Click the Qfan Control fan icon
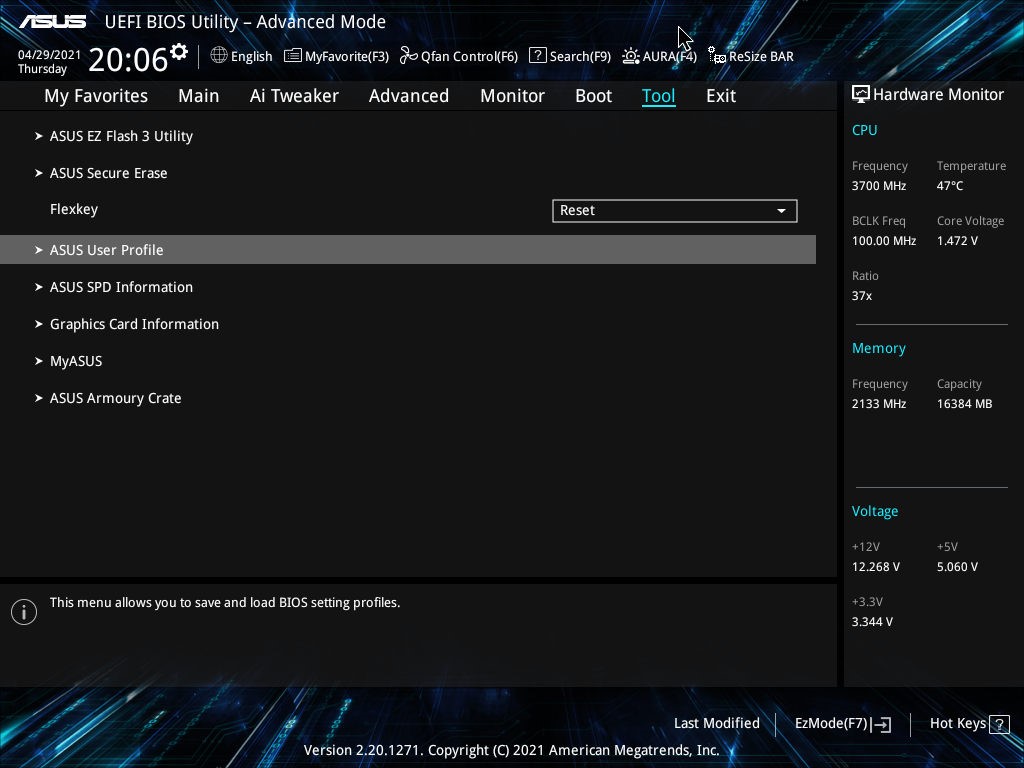Image resolution: width=1024 pixels, height=768 pixels. [x=409, y=56]
